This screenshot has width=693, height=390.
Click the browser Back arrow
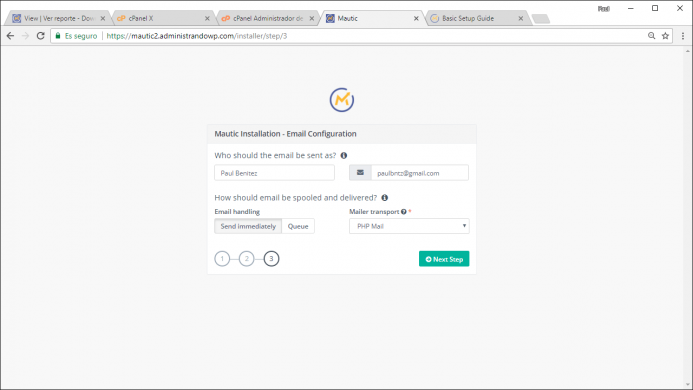[x=10, y=36]
